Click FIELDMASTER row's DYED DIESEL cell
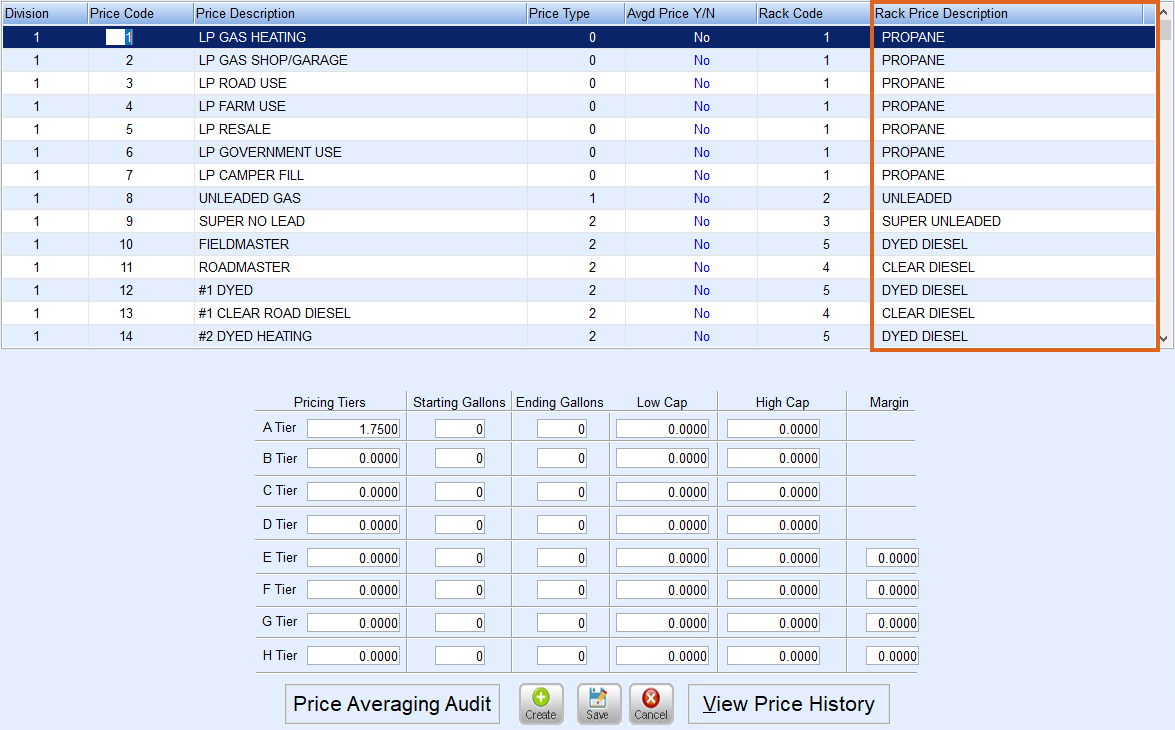 [1015, 244]
